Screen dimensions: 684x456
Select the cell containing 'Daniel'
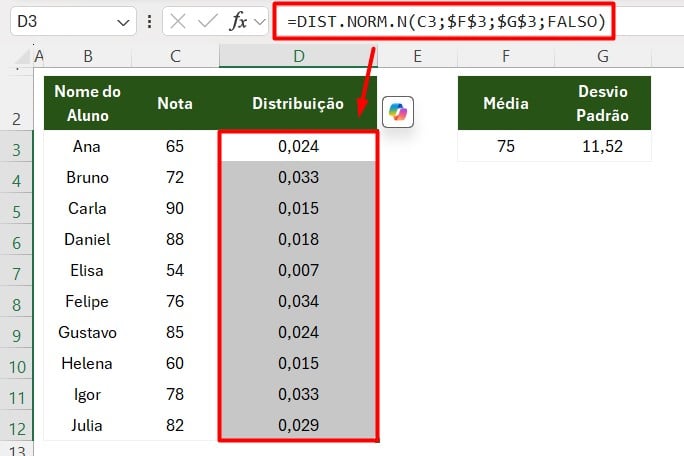88,239
